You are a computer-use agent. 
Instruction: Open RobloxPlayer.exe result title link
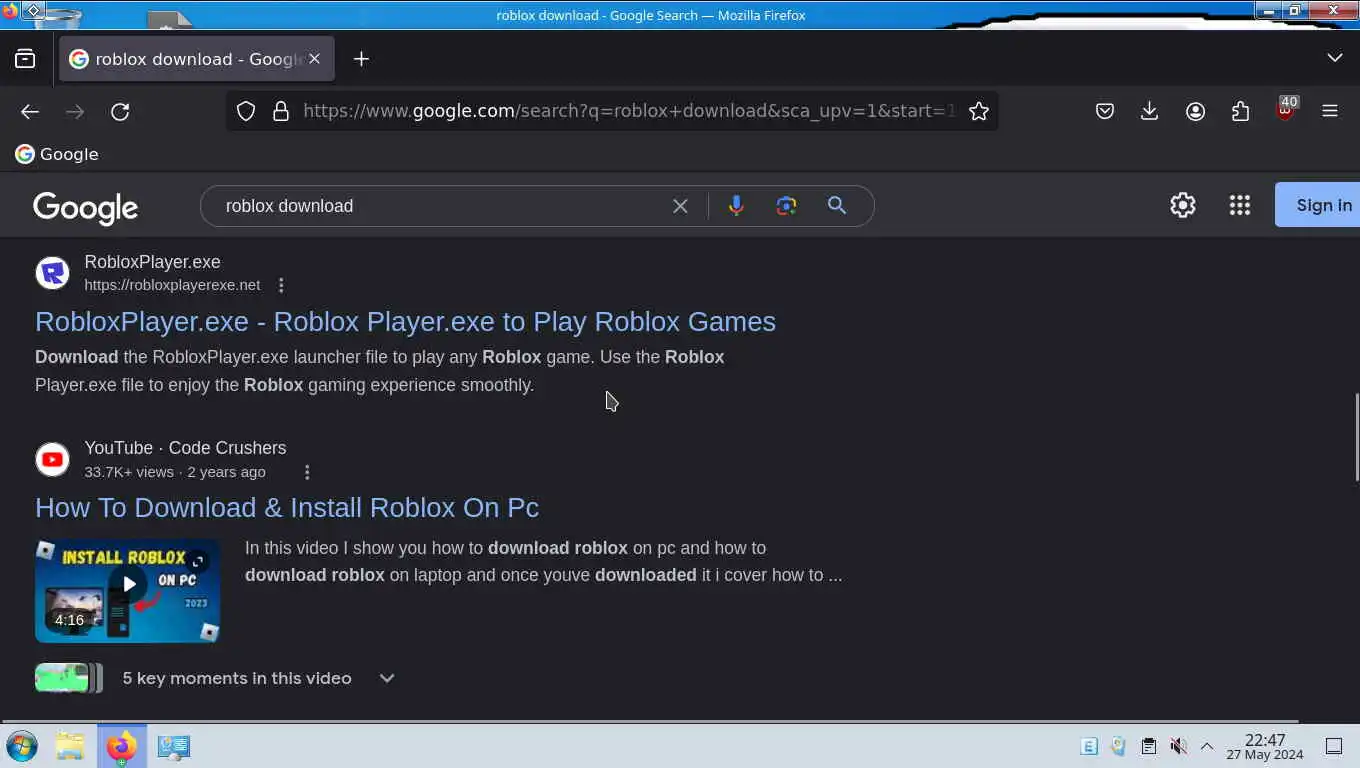405,321
